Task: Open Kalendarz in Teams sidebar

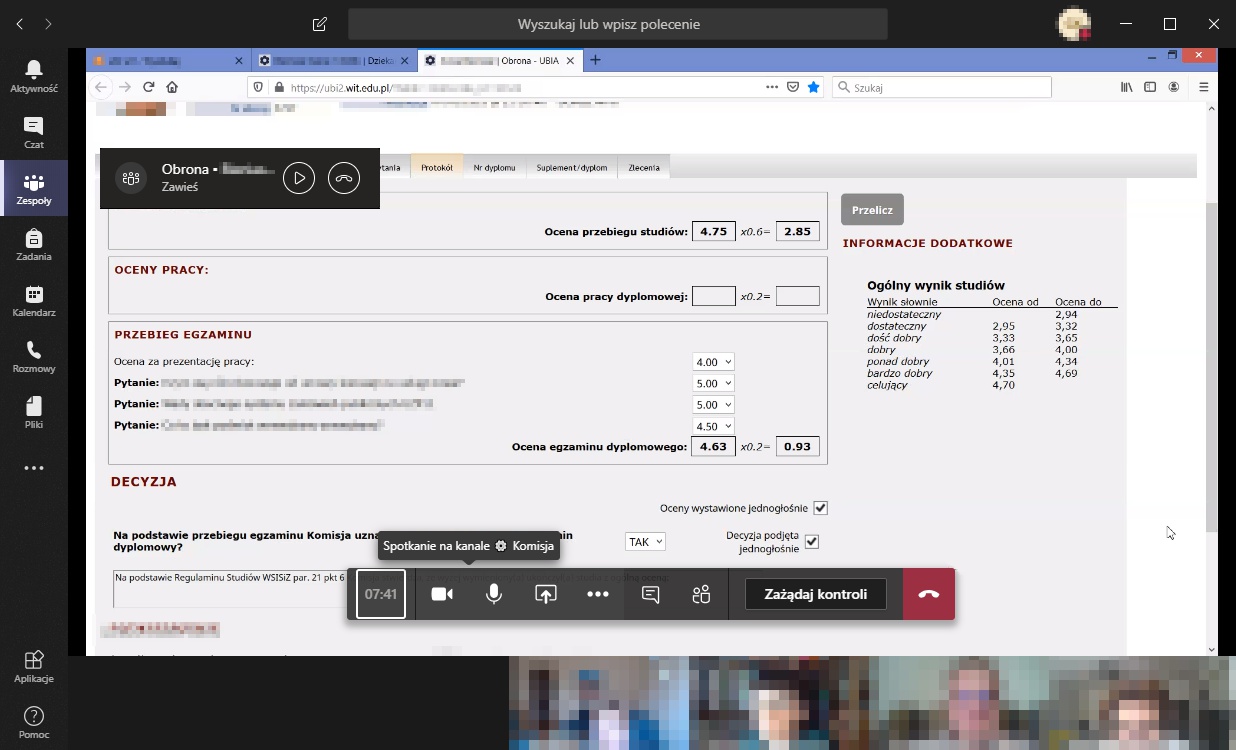Action: pyautogui.click(x=34, y=300)
